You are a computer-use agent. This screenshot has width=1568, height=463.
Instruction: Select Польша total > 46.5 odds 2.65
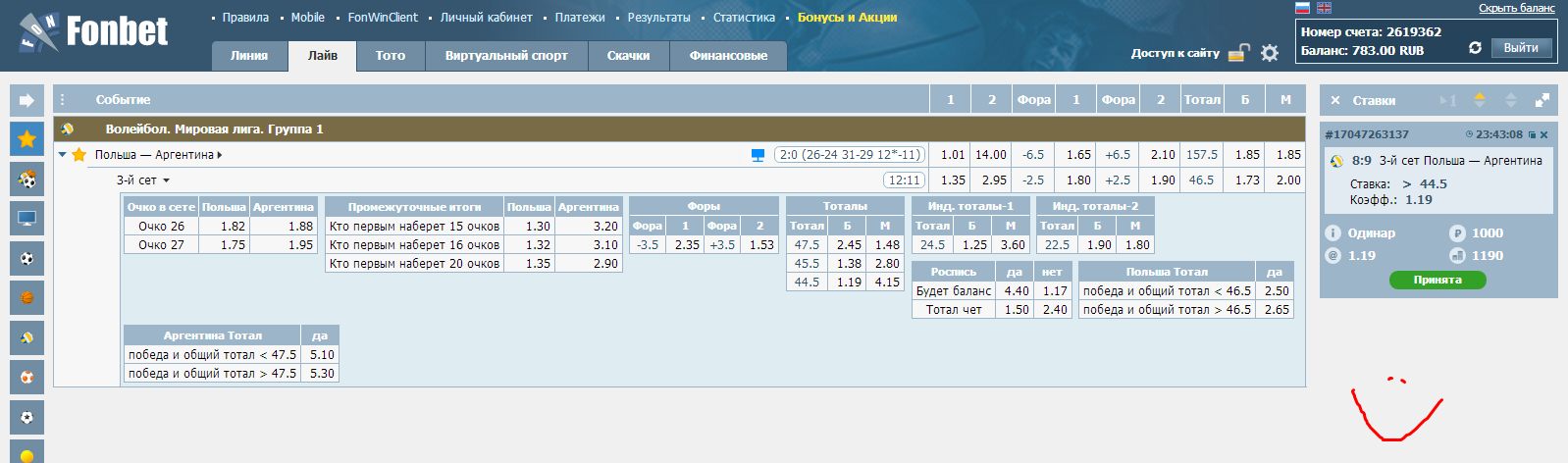(1276, 310)
